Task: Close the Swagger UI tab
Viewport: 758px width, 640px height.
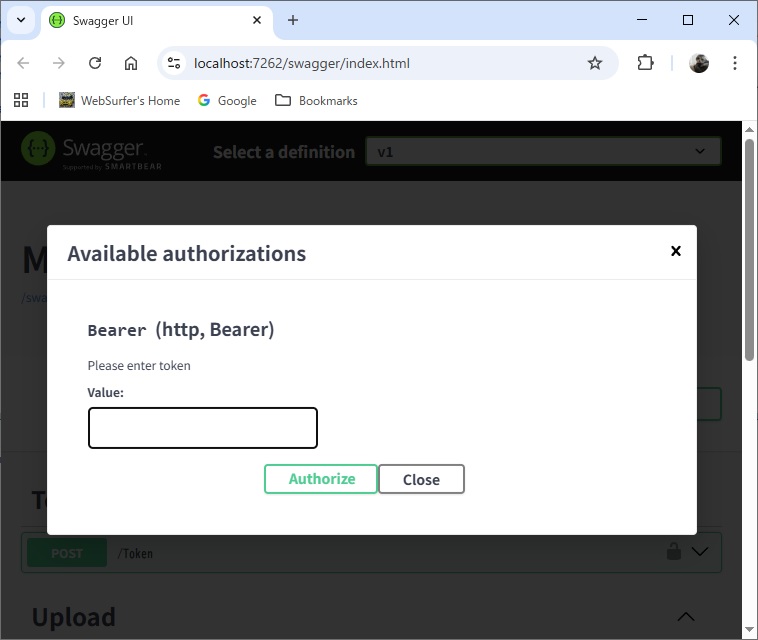Action: 257,20
